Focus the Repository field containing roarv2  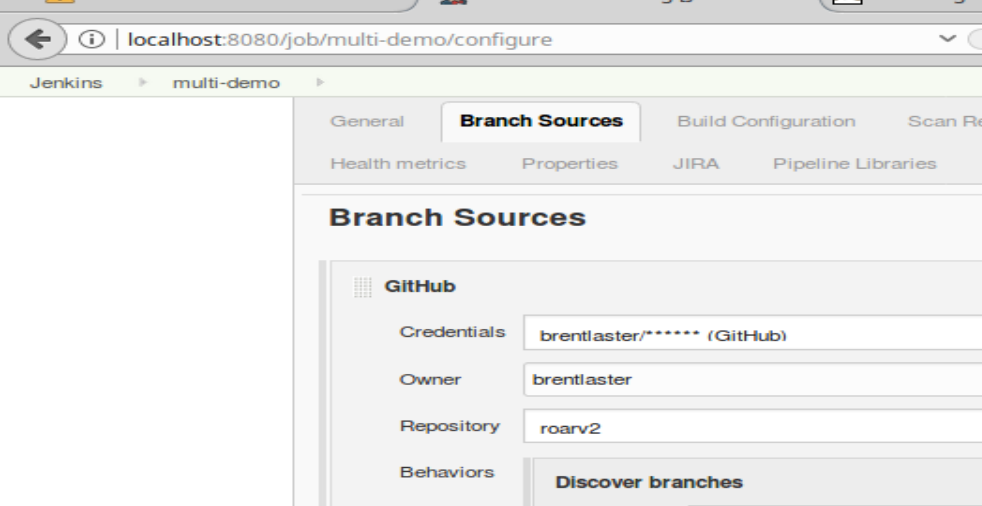750,427
